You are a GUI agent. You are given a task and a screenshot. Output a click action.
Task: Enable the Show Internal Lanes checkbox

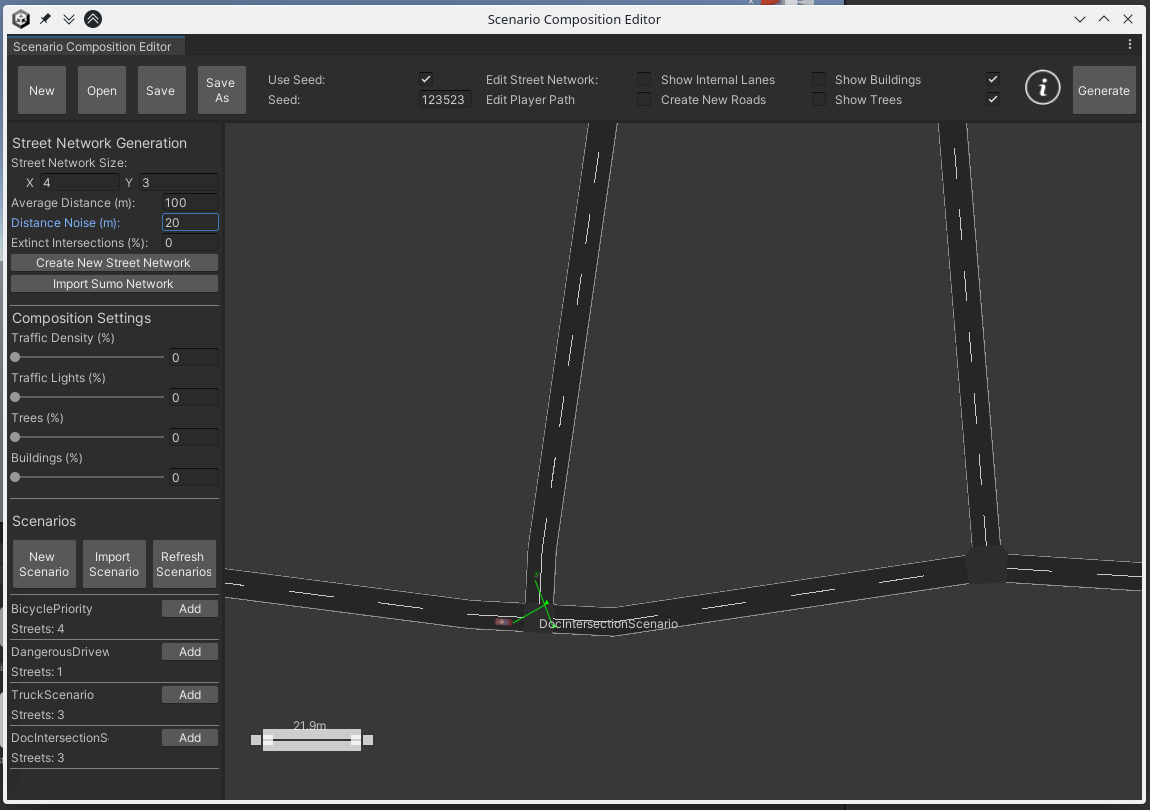coord(819,79)
